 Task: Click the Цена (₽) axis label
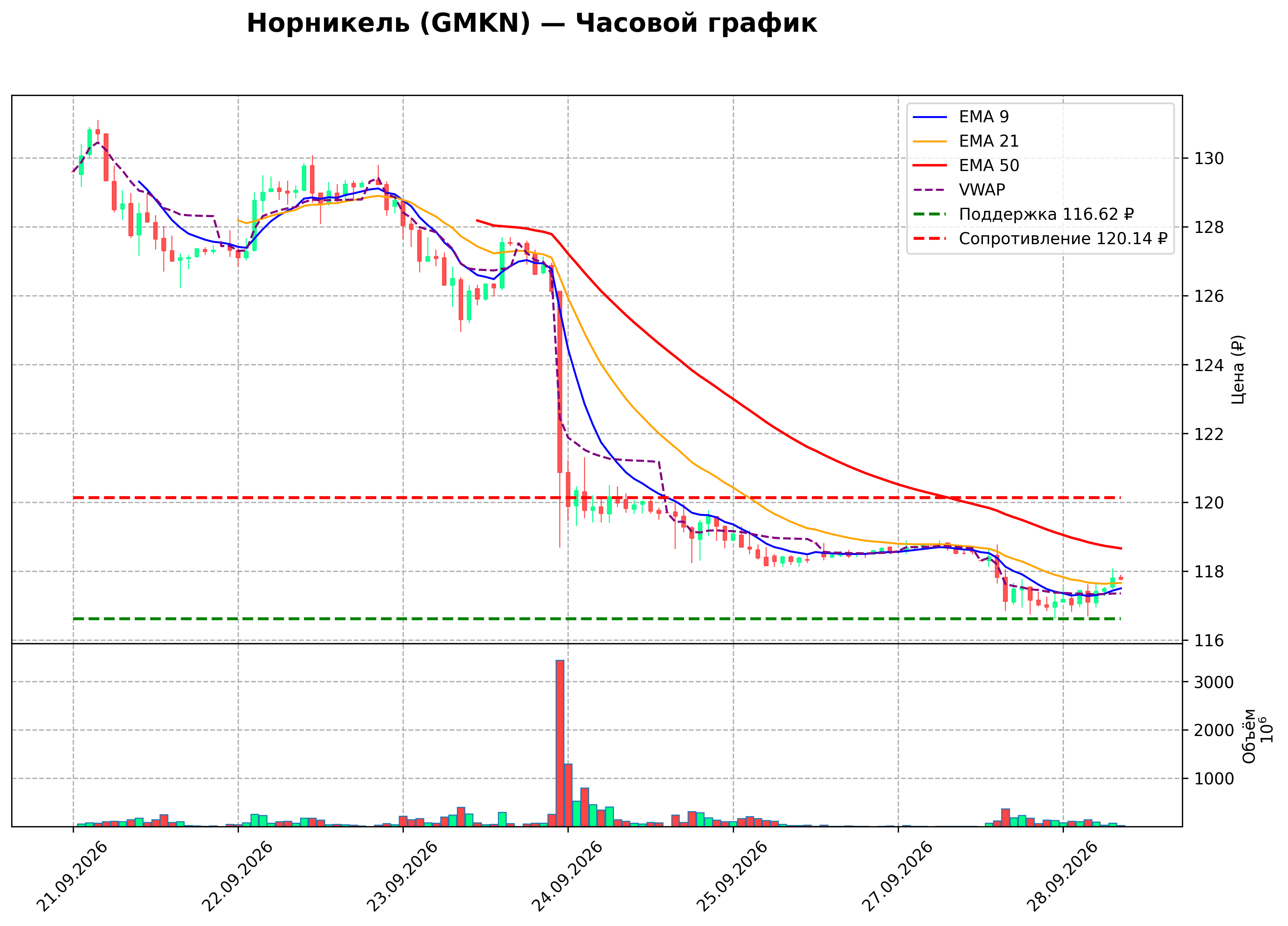click(1238, 370)
